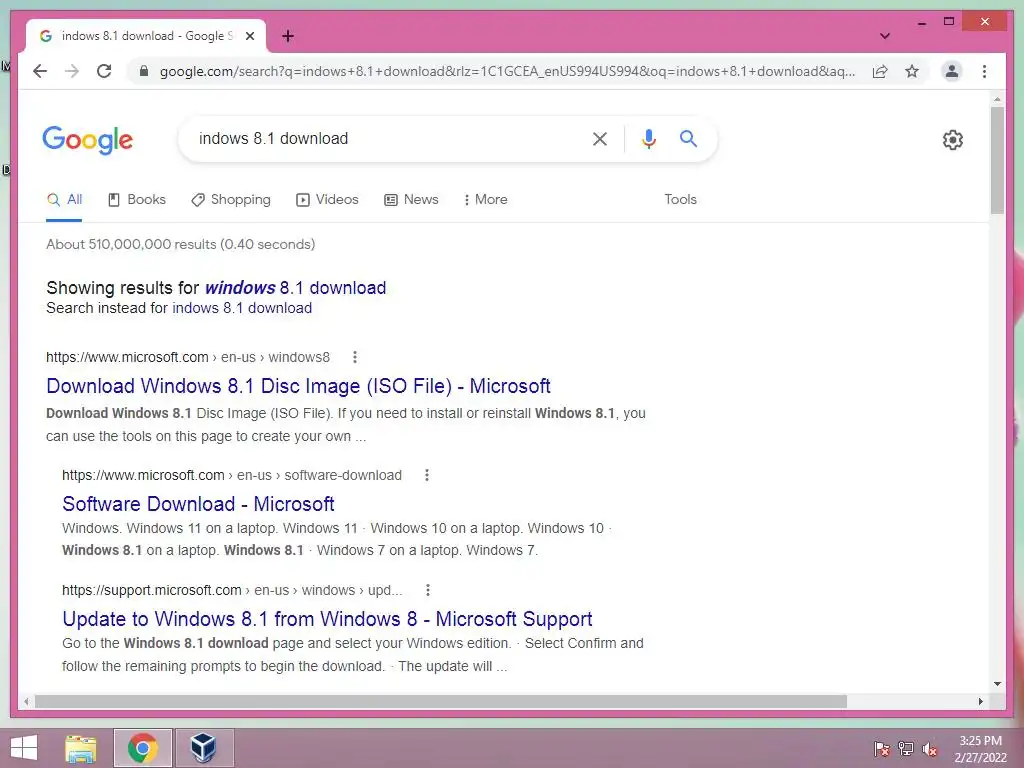
Task: Click the scrollbar down arrow
Action: [x=997, y=684]
